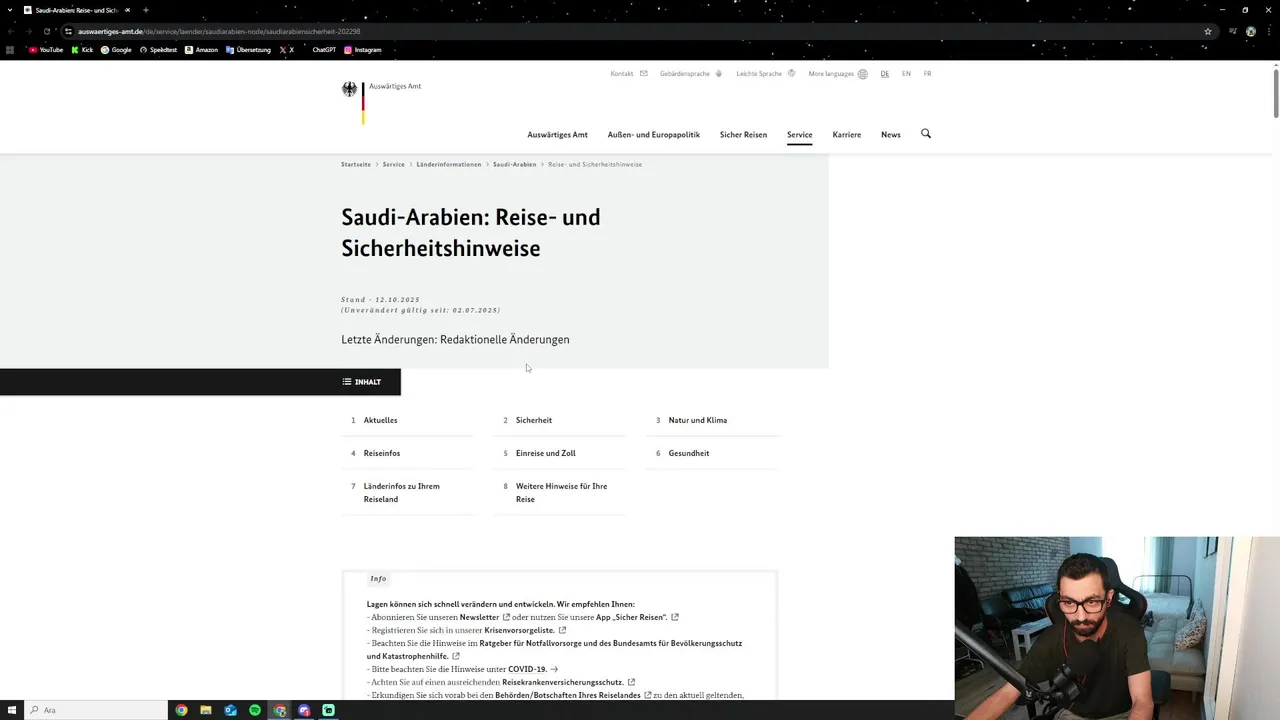Open the Newsletter link in Info box

(x=484, y=617)
